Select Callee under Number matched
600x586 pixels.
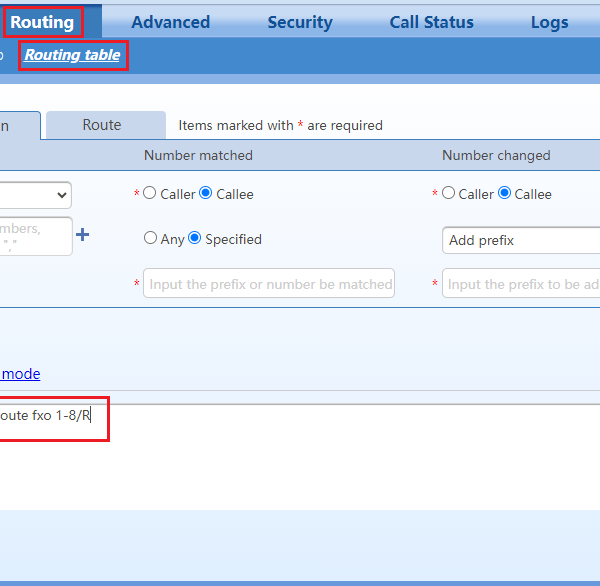pos(206,194)
